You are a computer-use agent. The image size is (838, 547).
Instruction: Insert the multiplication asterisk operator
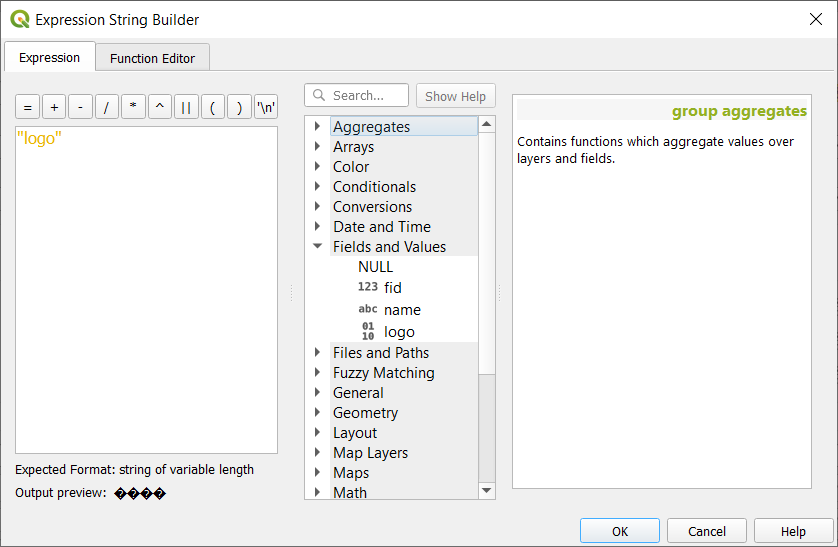pyautogui.click(x=133, y=107)
